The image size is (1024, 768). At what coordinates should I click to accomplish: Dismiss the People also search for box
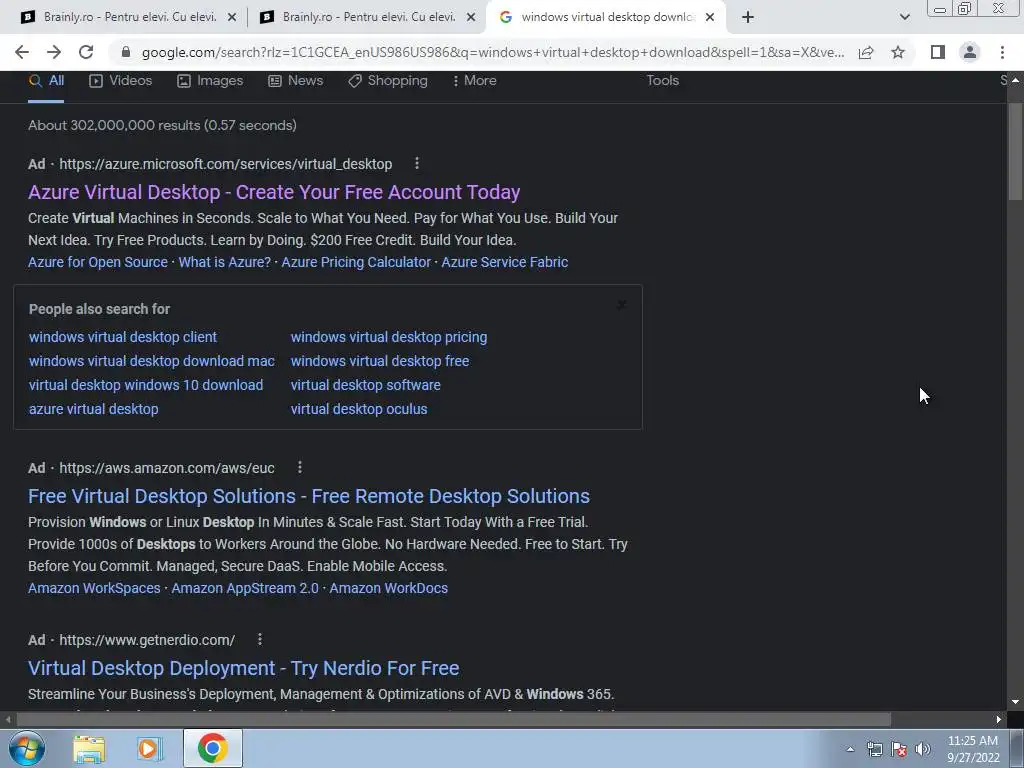622,305
